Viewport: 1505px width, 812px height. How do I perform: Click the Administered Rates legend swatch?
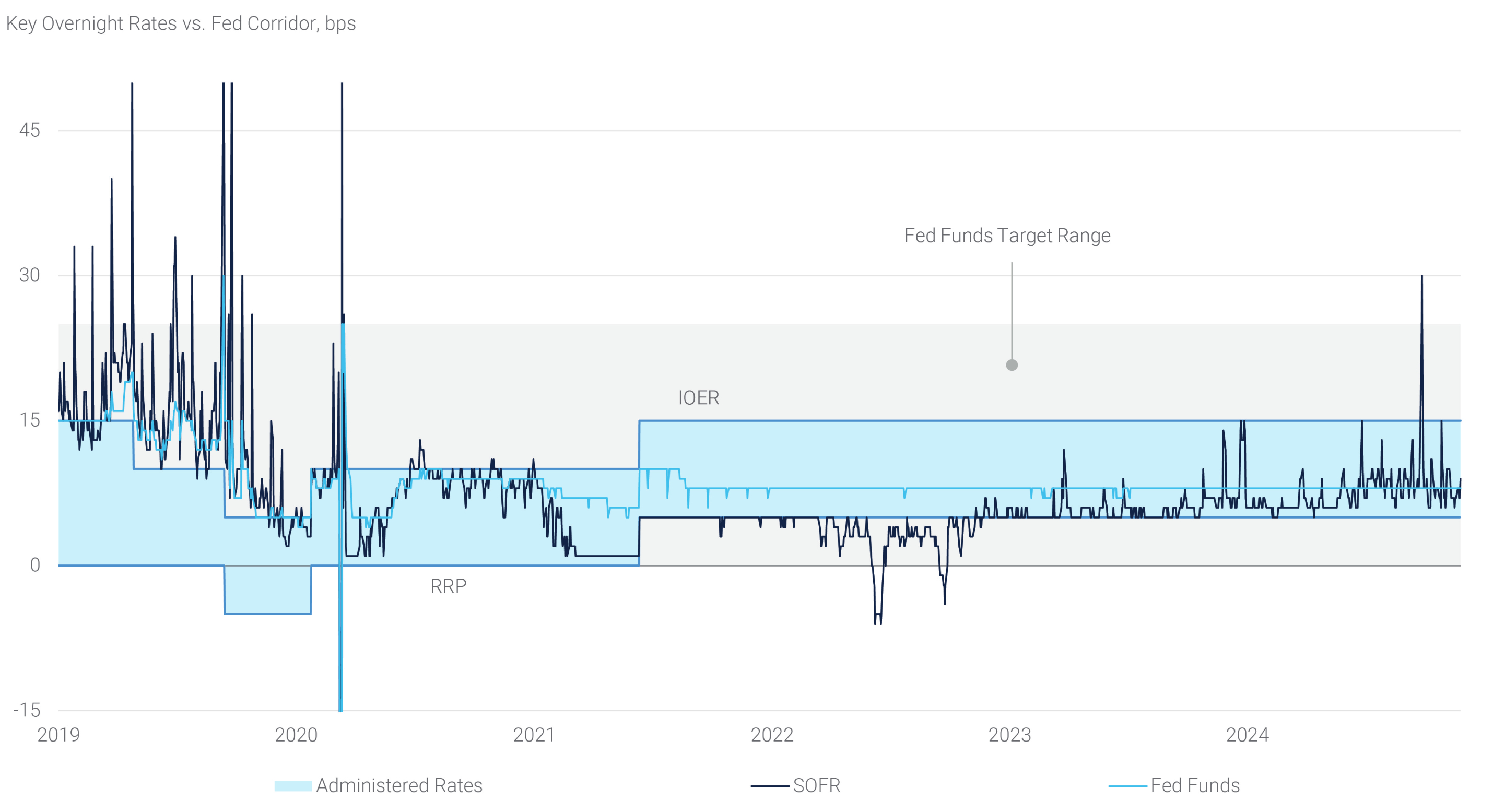293,786
